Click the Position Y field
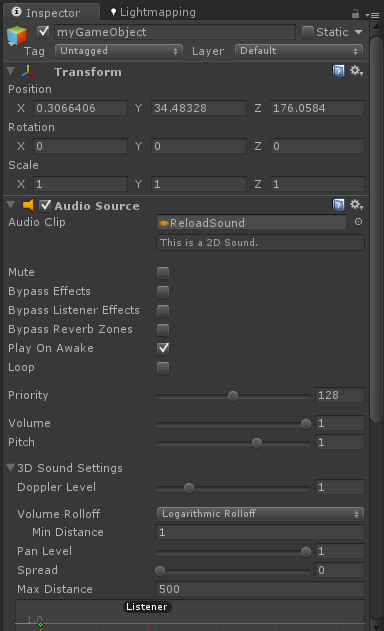The width and height of the screenshot is (384, 631). pos(199,108)
